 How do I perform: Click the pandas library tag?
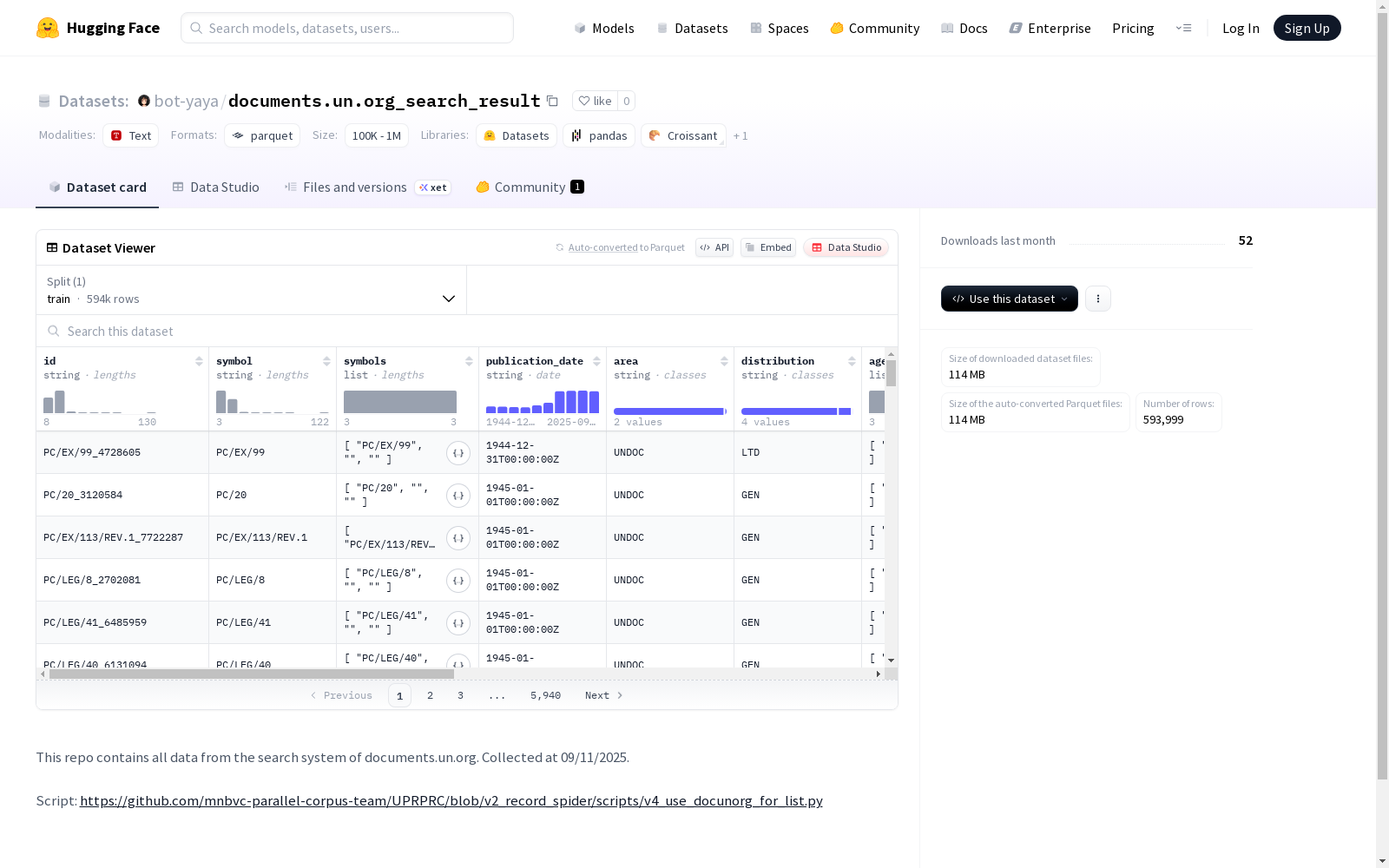click(x=599, y=135)
